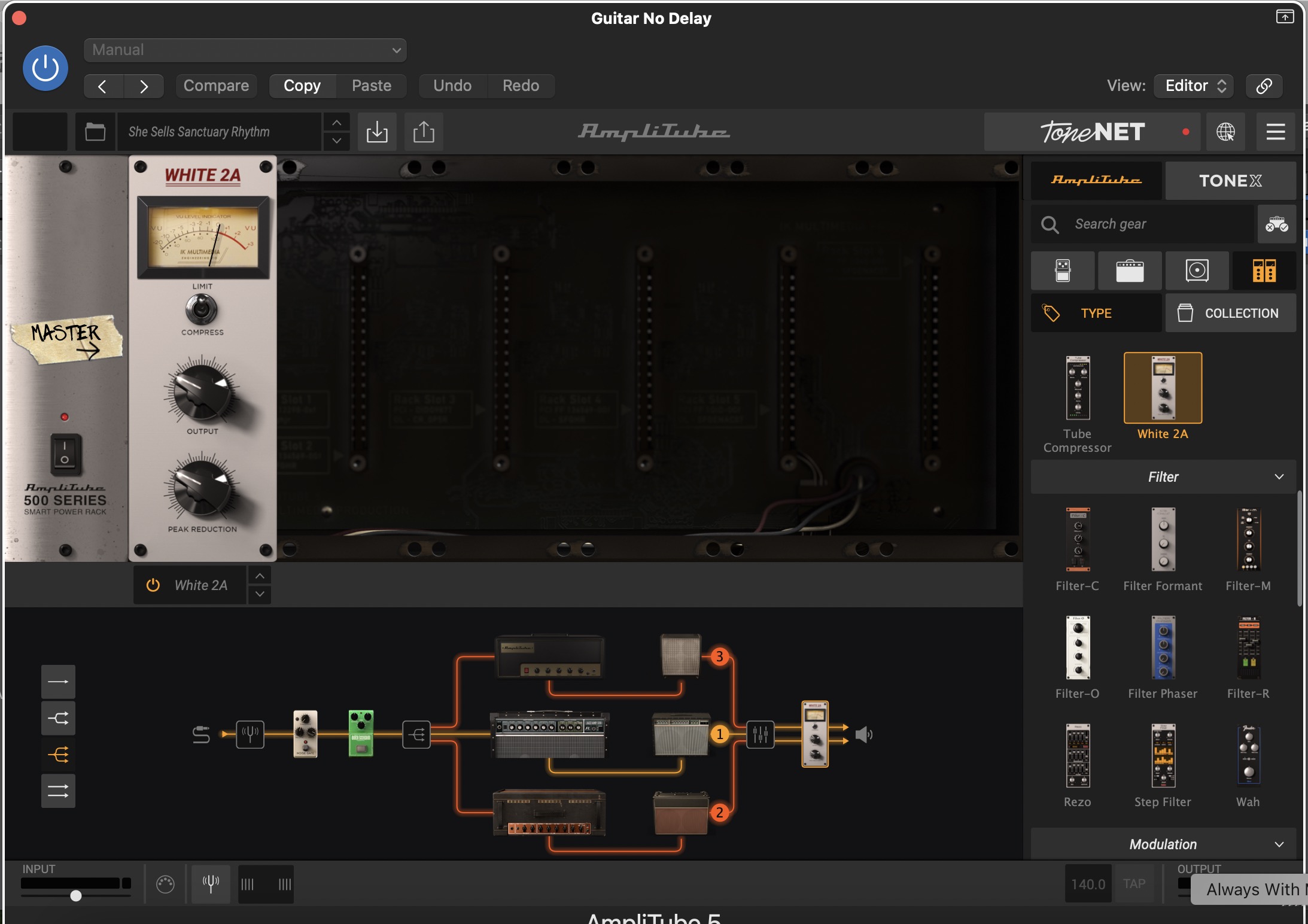Move White 2A slot up with chevron

click(x=260, y=576)
